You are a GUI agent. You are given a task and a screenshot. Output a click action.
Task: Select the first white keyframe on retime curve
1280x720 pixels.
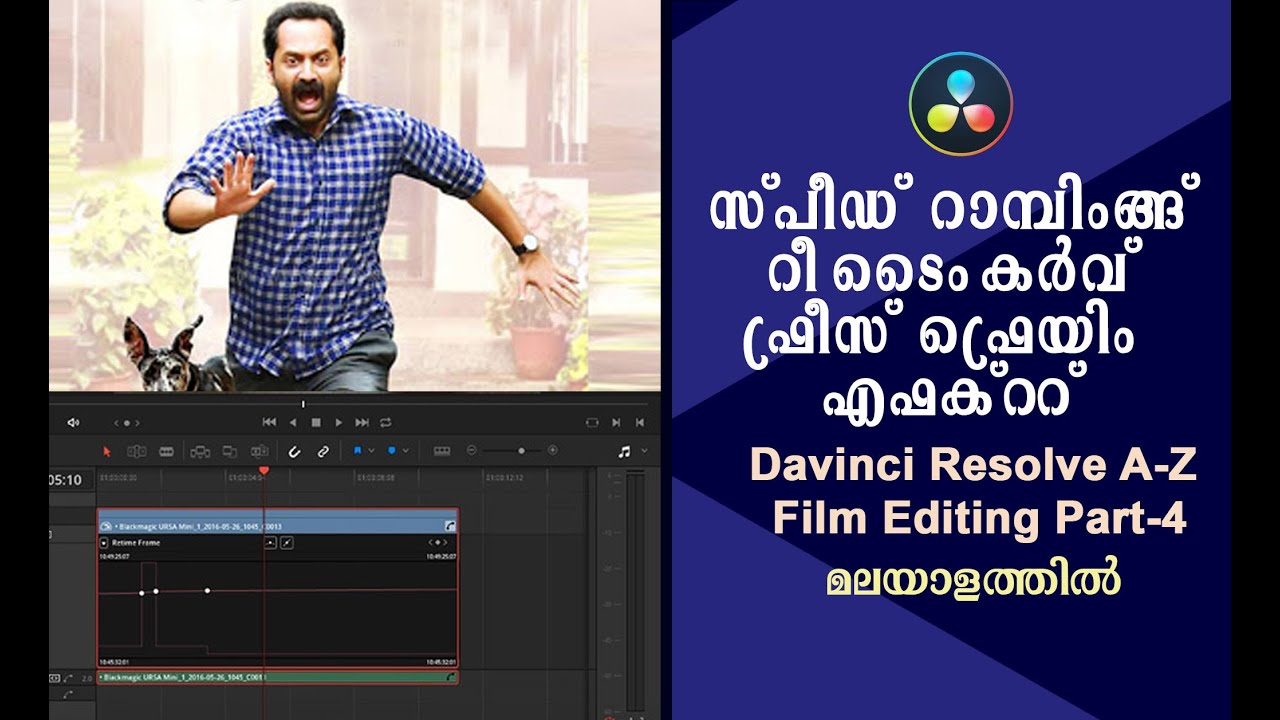pos(142,593)
